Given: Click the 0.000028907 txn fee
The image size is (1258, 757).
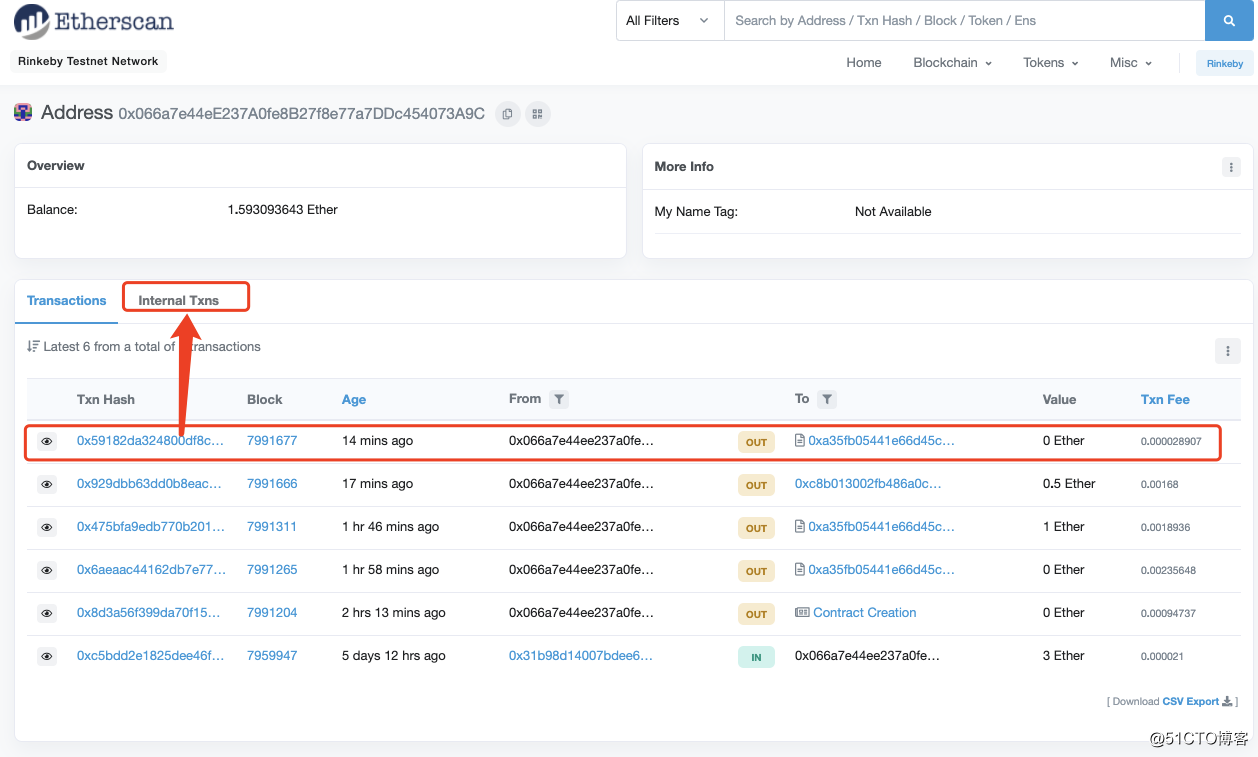Looking at the screenshot, I should coord(1171,441).
